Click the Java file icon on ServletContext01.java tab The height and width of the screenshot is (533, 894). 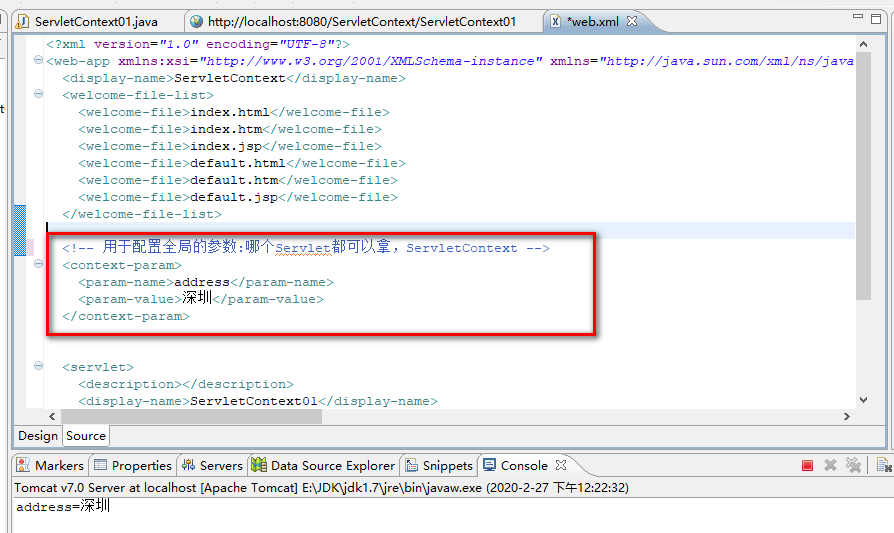pos(23,22)
